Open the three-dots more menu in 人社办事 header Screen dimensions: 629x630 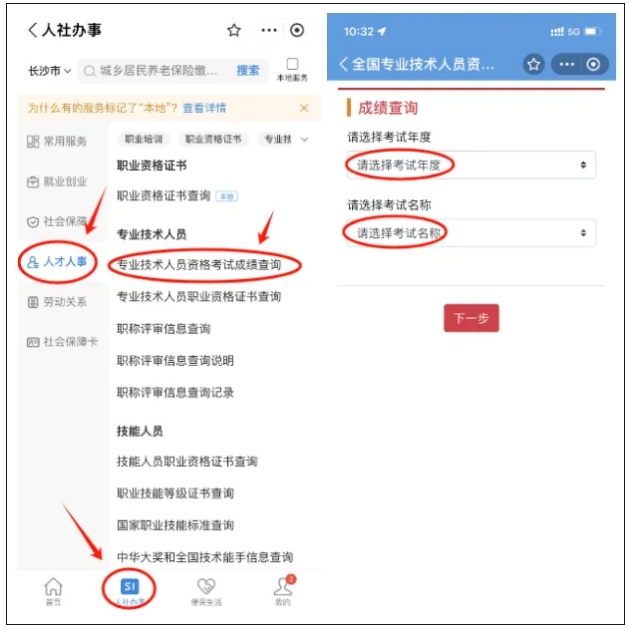(269, 30)
